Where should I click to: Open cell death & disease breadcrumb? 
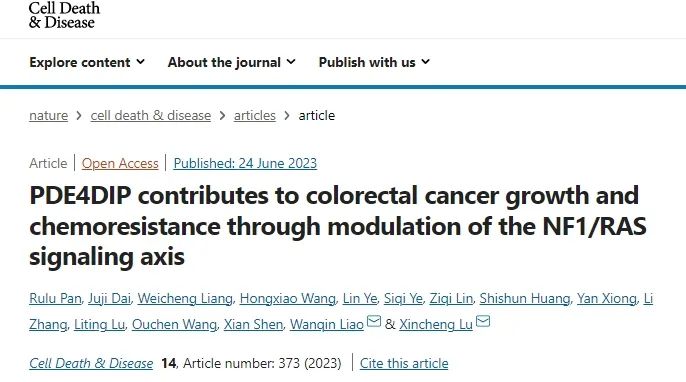click(150, 116)
